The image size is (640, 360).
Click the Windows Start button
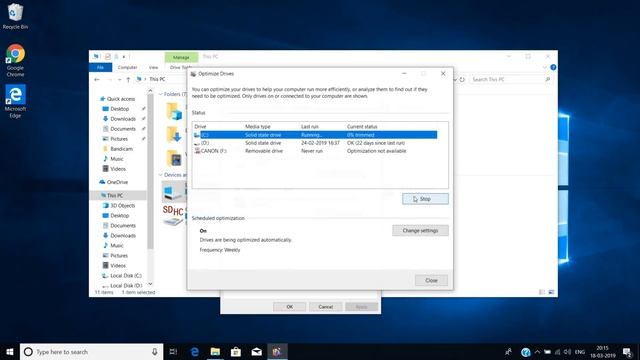tap(9, 351)
